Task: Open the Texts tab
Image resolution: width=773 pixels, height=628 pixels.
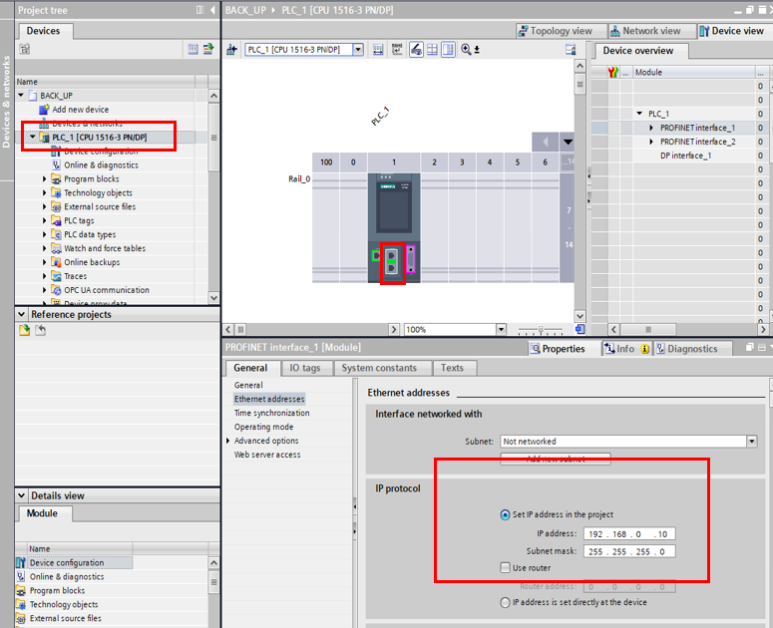Action: [452, 368]
